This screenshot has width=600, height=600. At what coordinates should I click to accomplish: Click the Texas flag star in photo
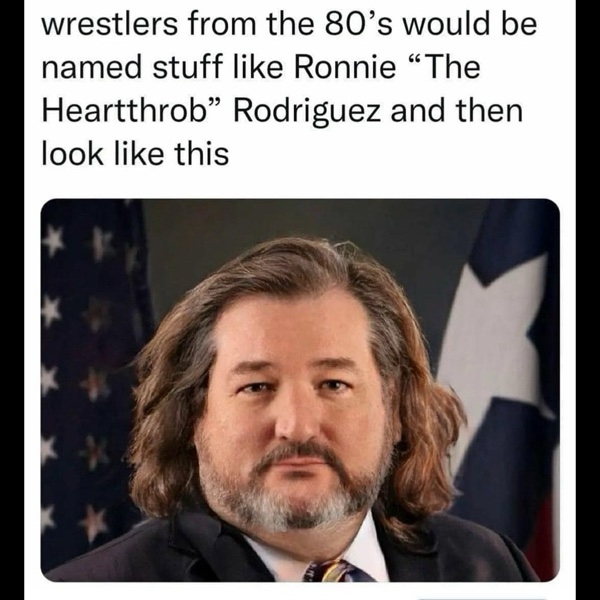point(494,344)
